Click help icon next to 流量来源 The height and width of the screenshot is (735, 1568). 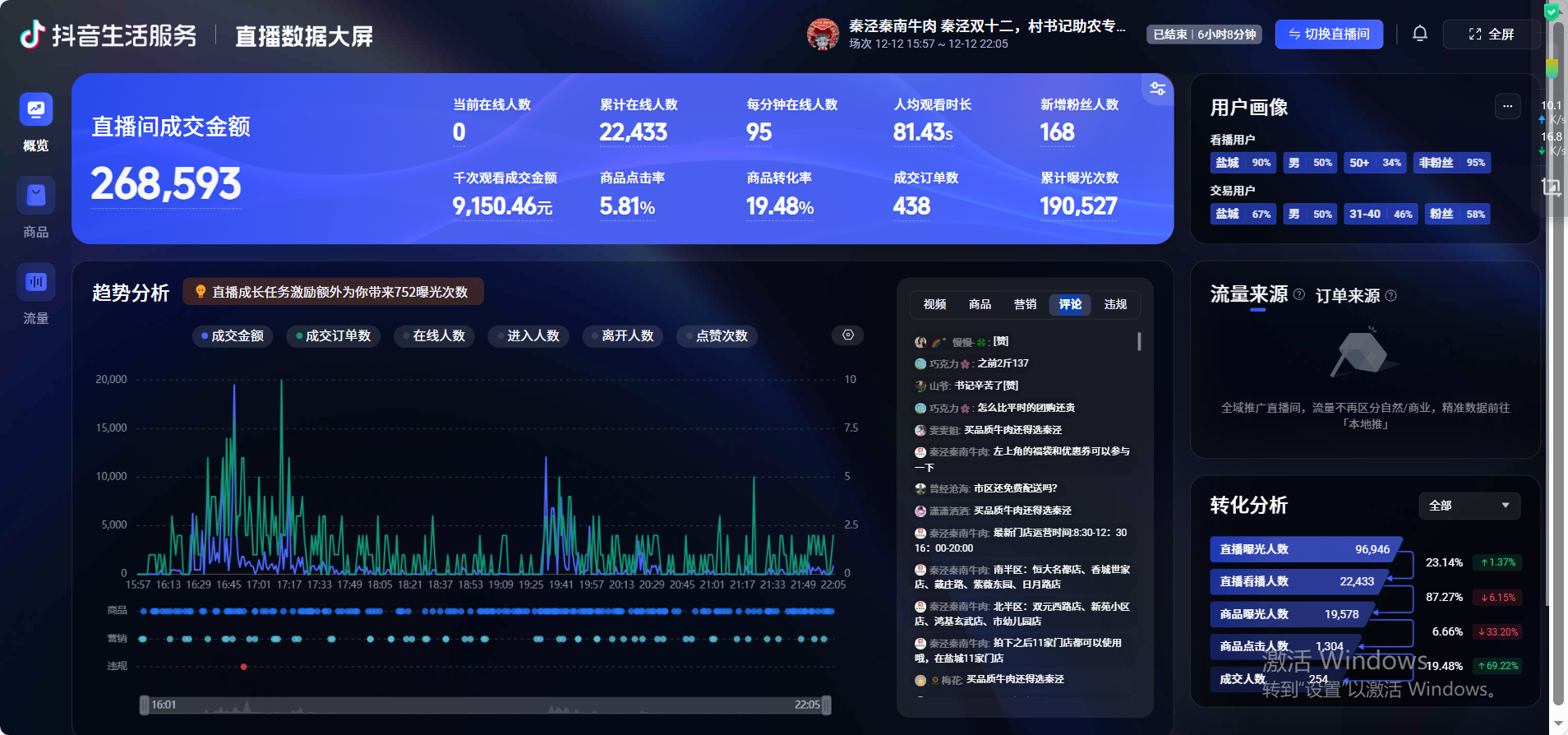pos(1299,294)
